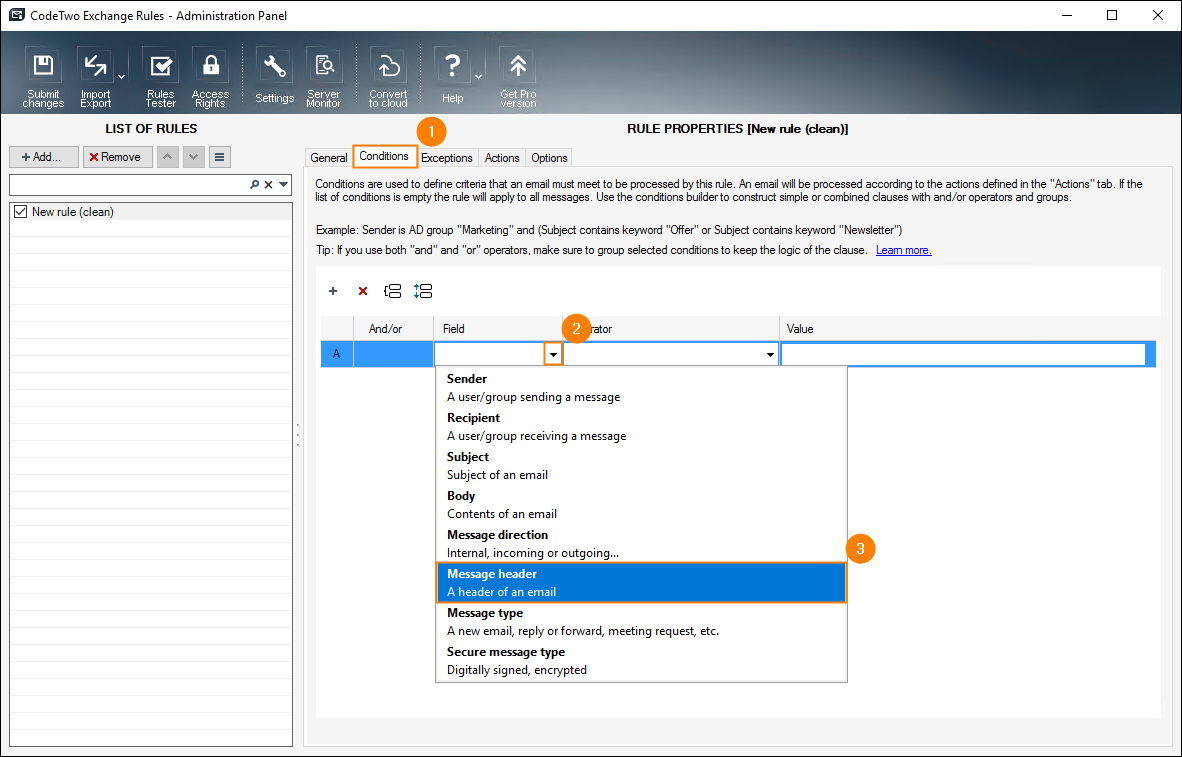Click the Remove rule button
Viewport: 1182px width, 757px height.
(x=118, y=157)
